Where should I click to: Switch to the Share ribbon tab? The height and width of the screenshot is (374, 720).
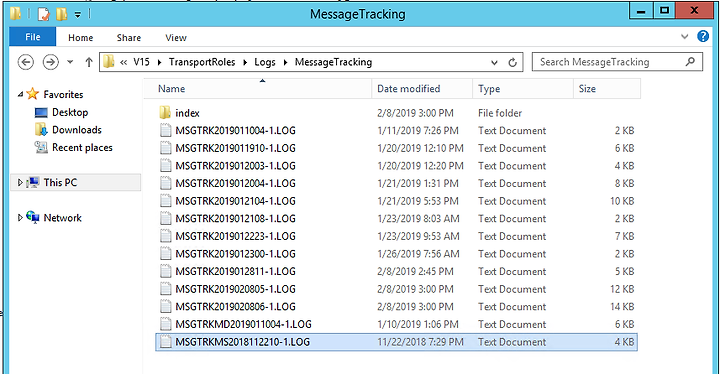(x=129, y=38)
